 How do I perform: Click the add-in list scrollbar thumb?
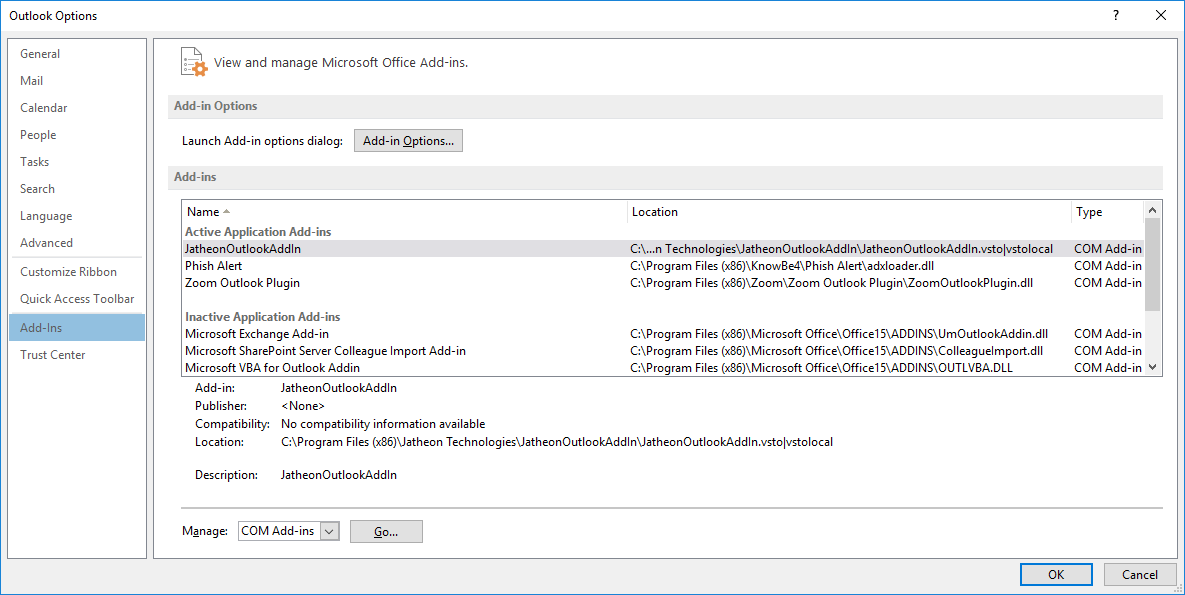pos(1153,265)
